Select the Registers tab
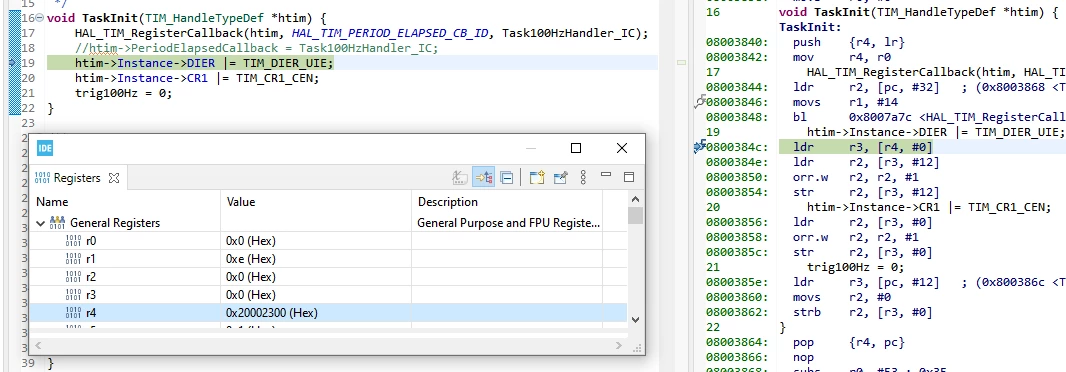 pos(77,177)
